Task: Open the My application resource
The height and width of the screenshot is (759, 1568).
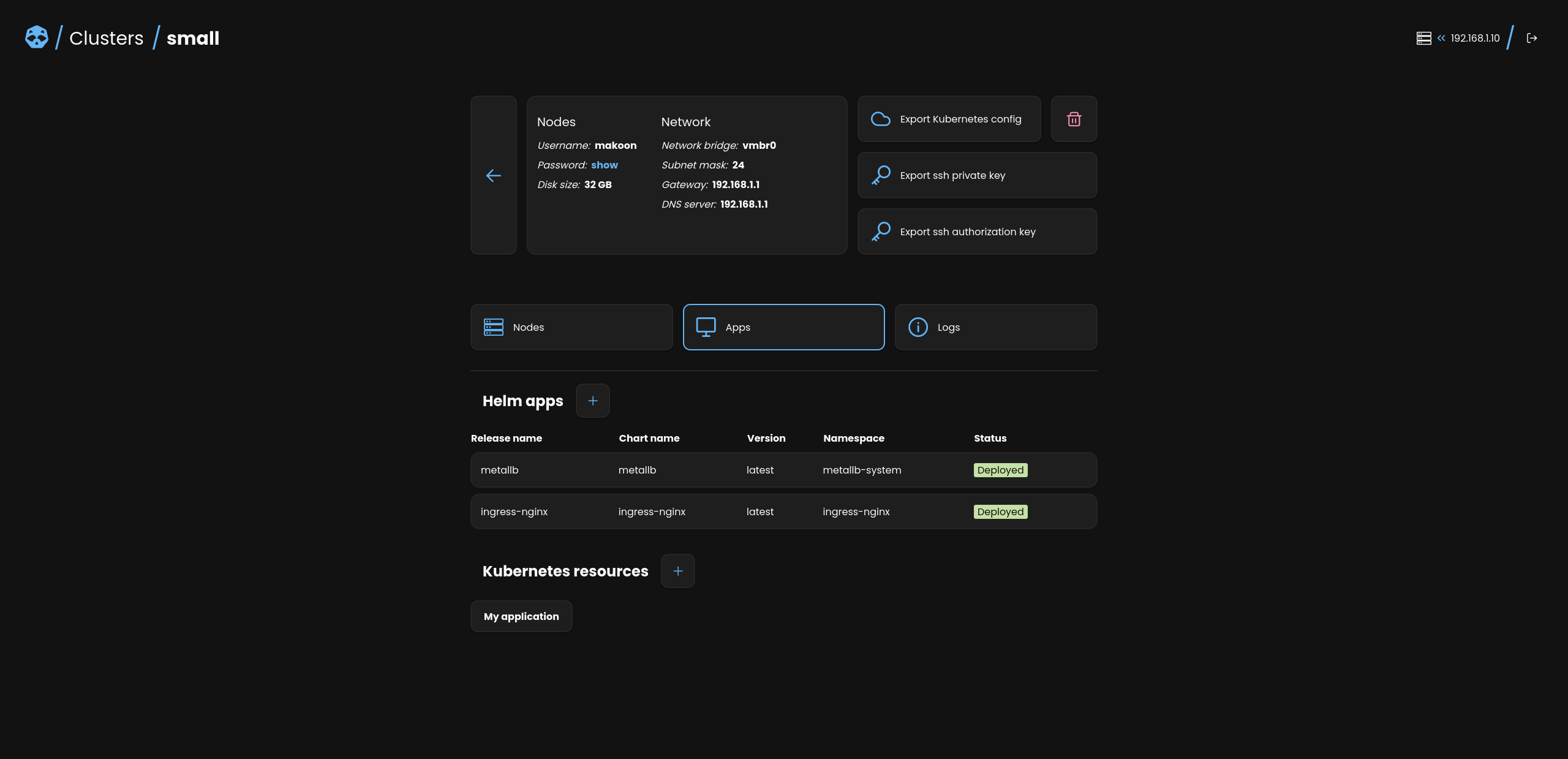Action: pos(521,616)
